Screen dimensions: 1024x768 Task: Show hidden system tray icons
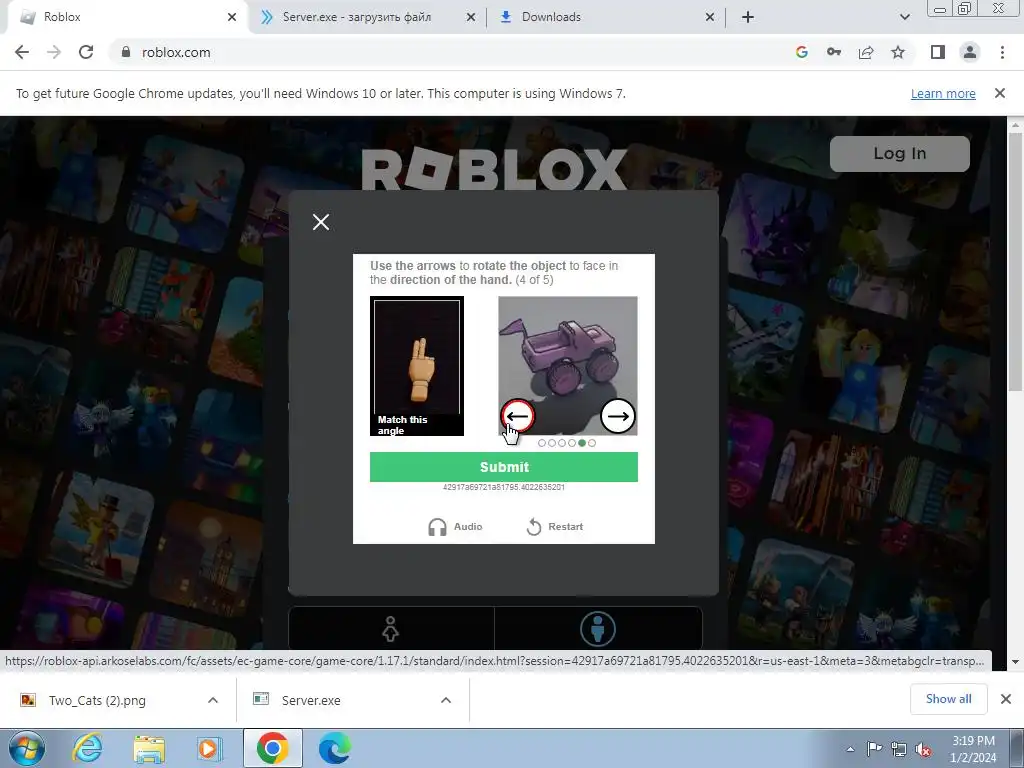850,750
